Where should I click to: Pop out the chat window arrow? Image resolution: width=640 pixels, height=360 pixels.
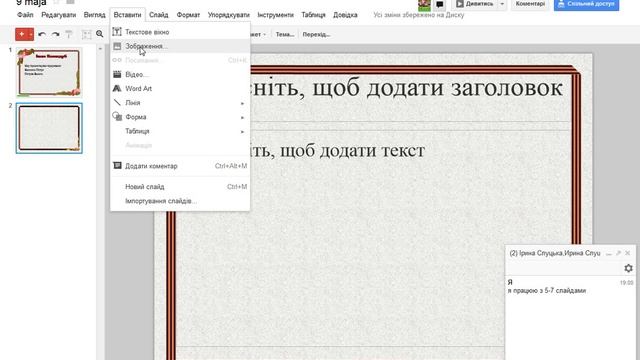point(618,253)
